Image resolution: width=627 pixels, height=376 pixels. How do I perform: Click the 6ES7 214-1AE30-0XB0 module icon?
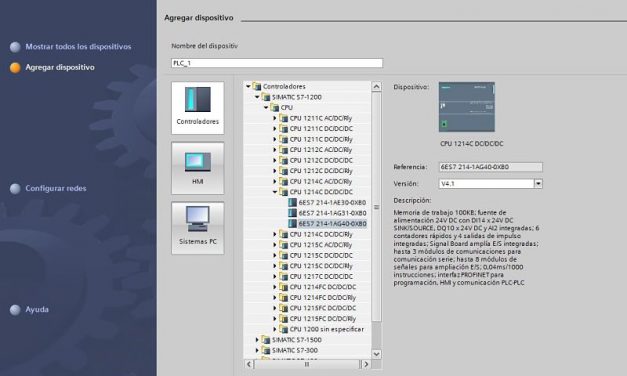[x=292, y=202]
